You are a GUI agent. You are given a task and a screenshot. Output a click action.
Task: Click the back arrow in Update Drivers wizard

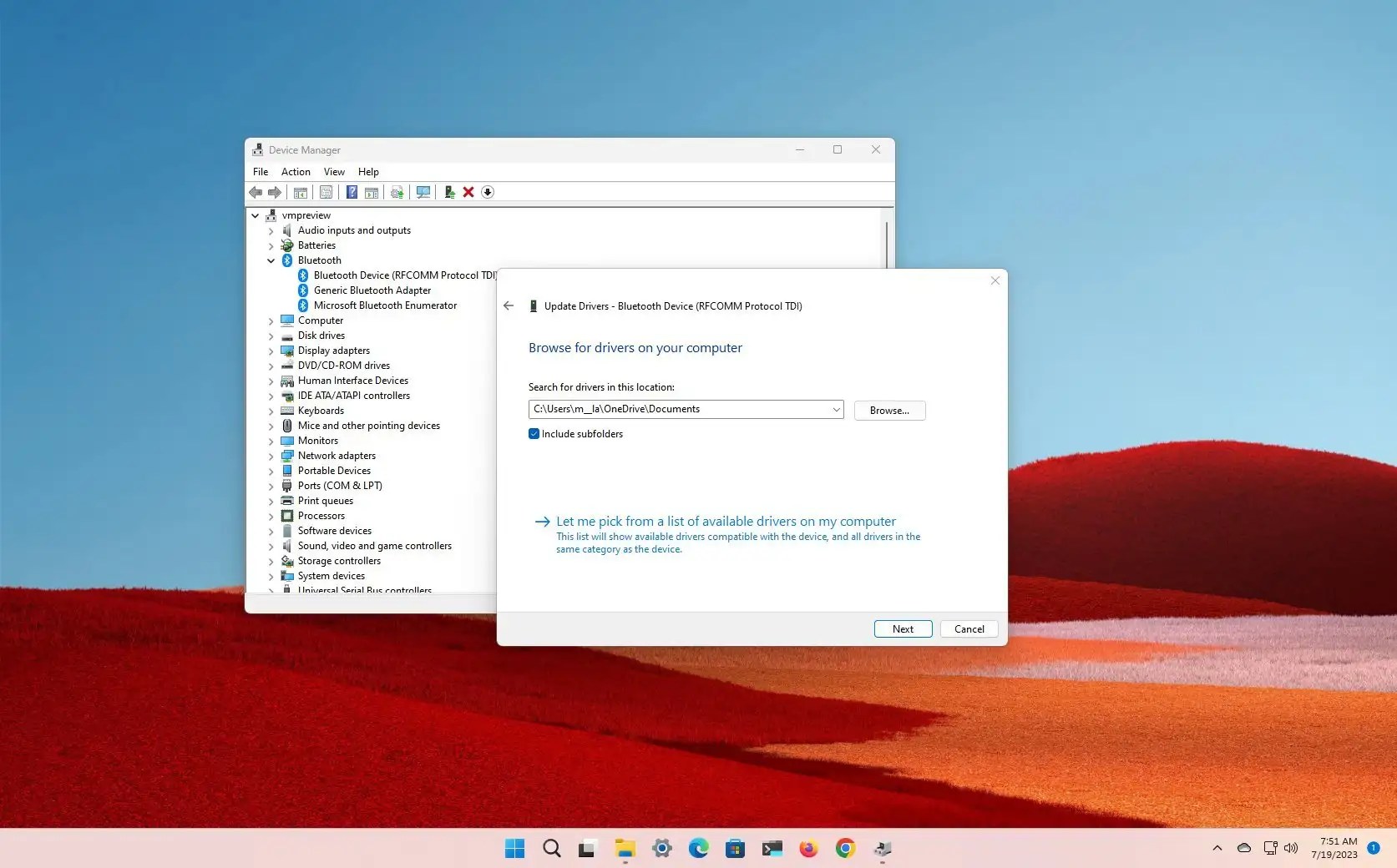coord(509,305)
